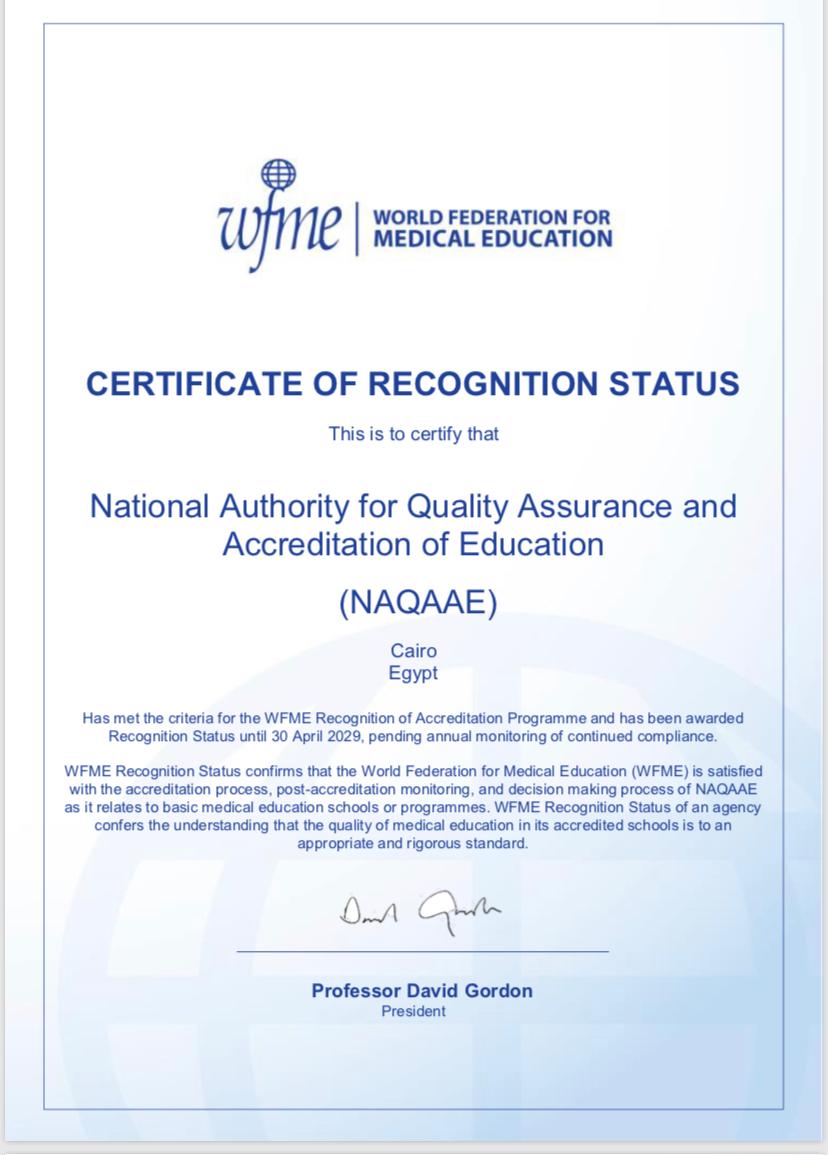Click David Gordon's handwritten signature

pyautogui.click(x=420, y=911)
